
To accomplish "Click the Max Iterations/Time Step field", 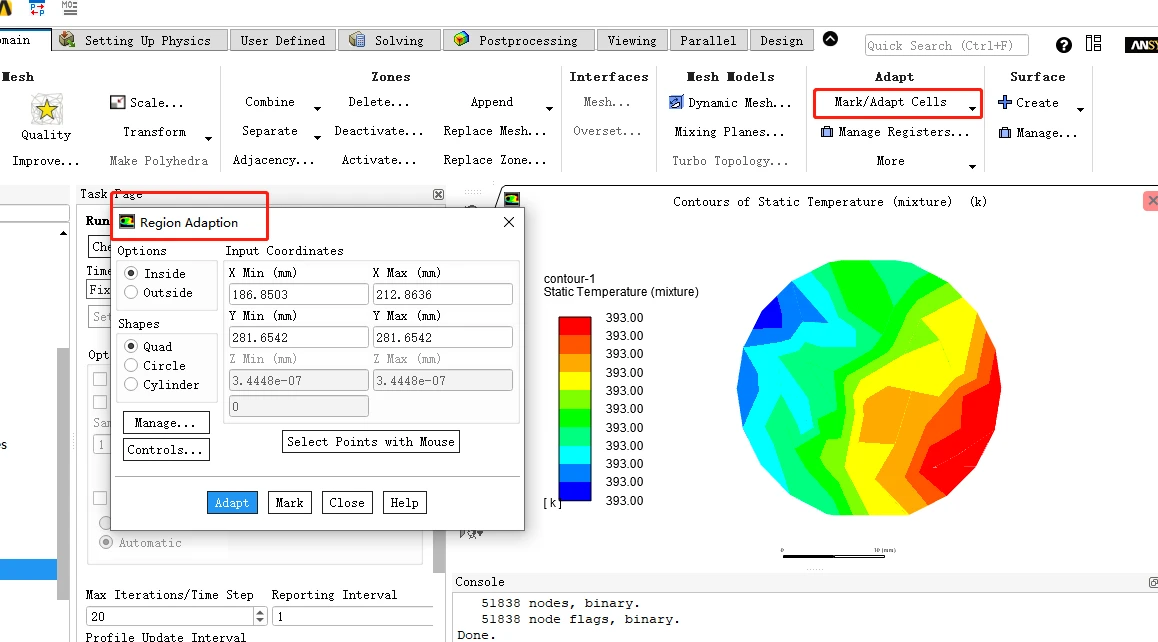I will [x=170, y=616].
